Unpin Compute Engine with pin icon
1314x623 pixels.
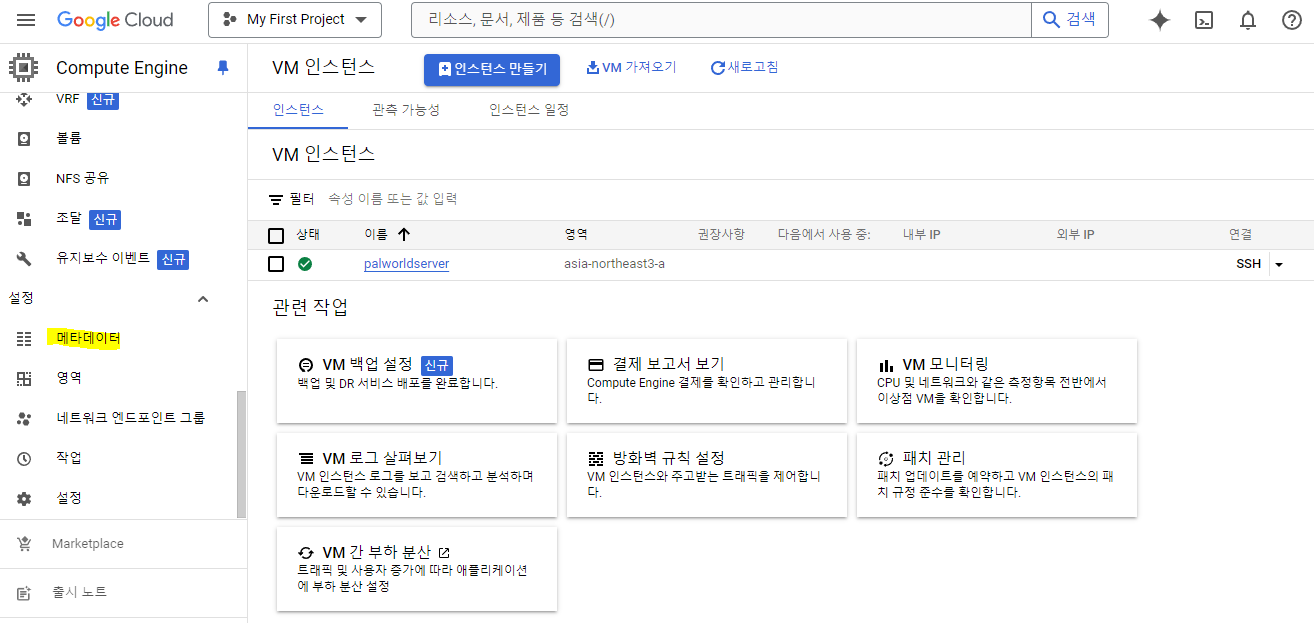223,68
